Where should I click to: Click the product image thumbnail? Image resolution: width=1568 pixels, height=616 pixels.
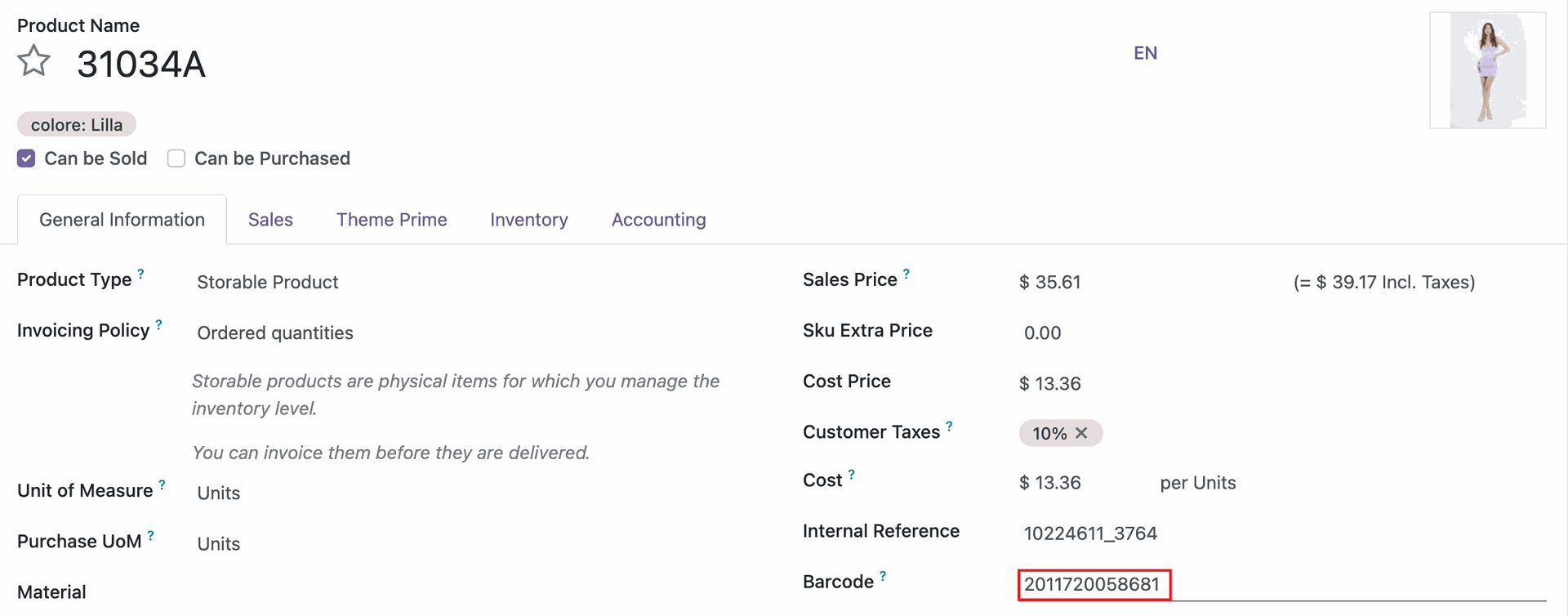pos(1487,70)
